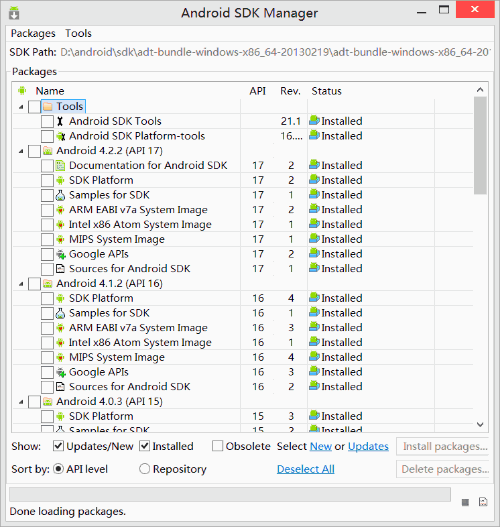Click the SDK Path text field
The image size is (500, 527).
pyautogui.click(x=276, y=52)
